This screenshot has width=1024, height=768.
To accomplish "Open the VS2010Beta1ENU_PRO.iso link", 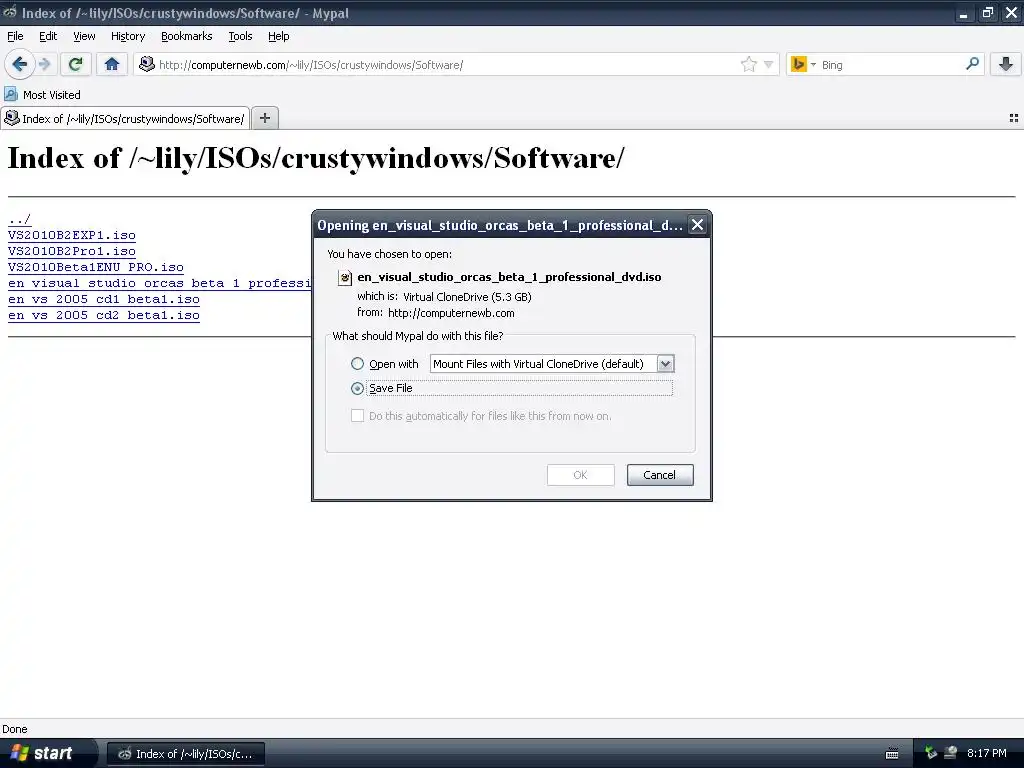I will [96, 267].
